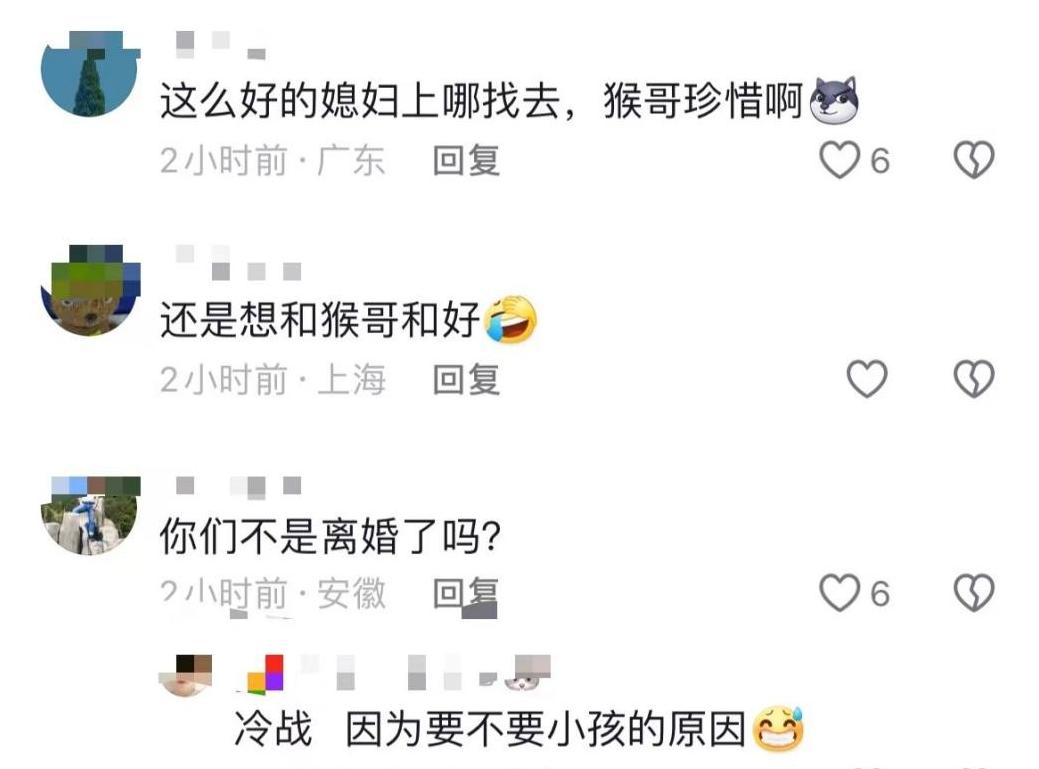Like the 上海 comment about 猴哥和好
The height and width of the screenshot is (769, 1039).
tap(867, 379)
